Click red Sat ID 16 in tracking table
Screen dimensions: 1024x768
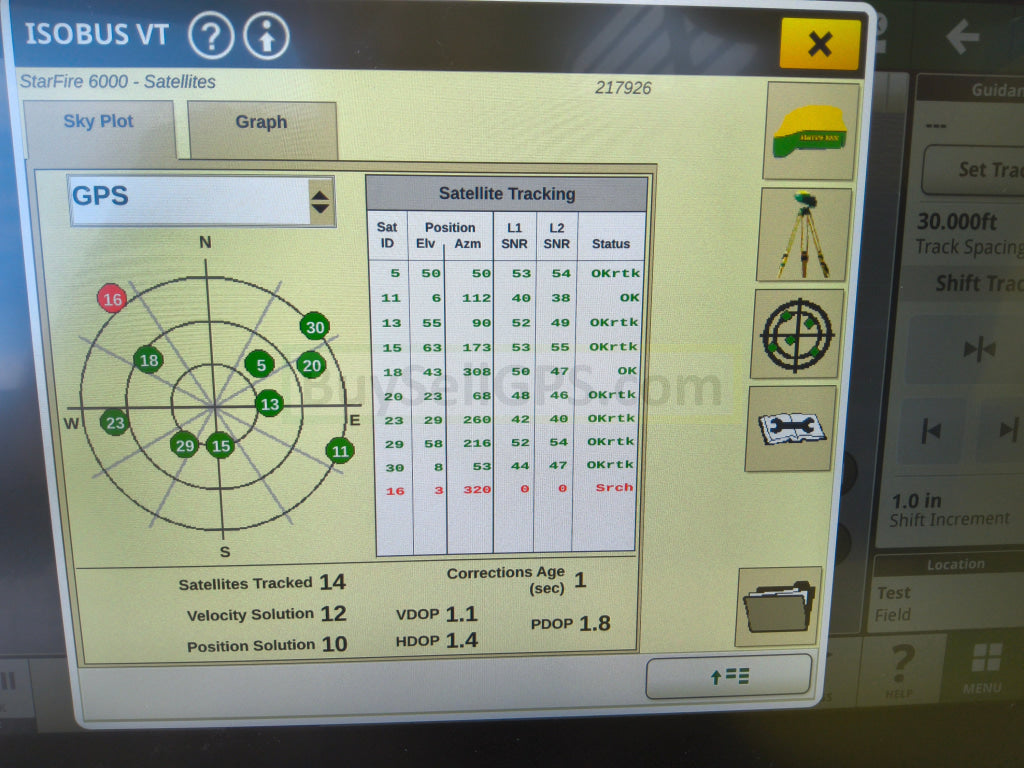395,491
